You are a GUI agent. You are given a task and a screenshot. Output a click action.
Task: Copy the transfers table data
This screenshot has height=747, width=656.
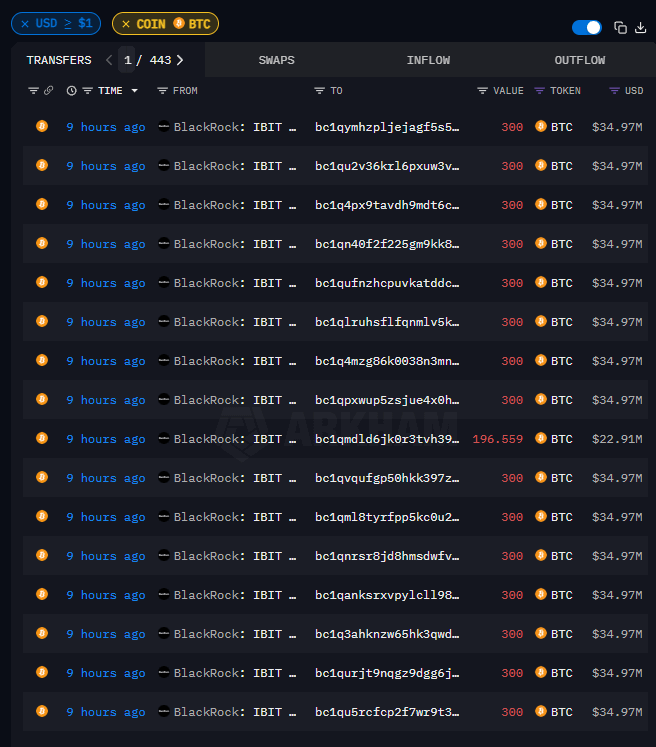click(620, 28)
